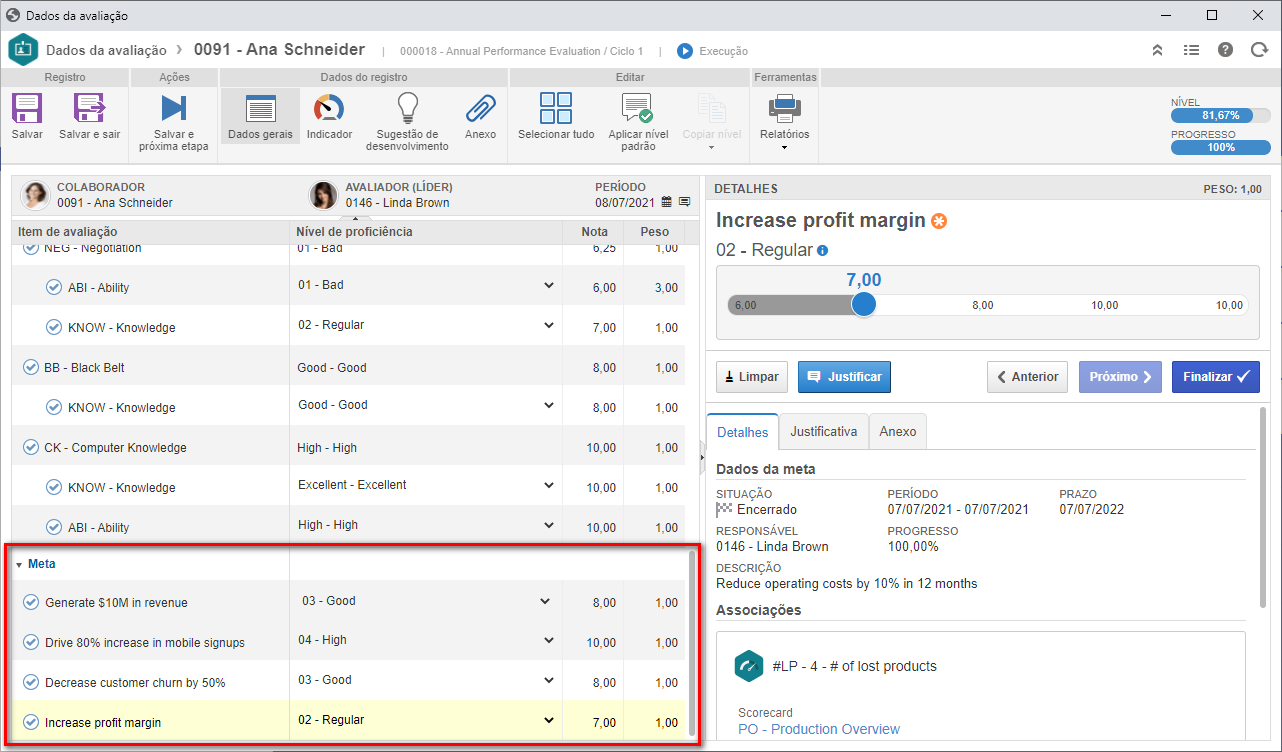
Task: Click the comment icon beside período date
Action: [x=684, y=202]
